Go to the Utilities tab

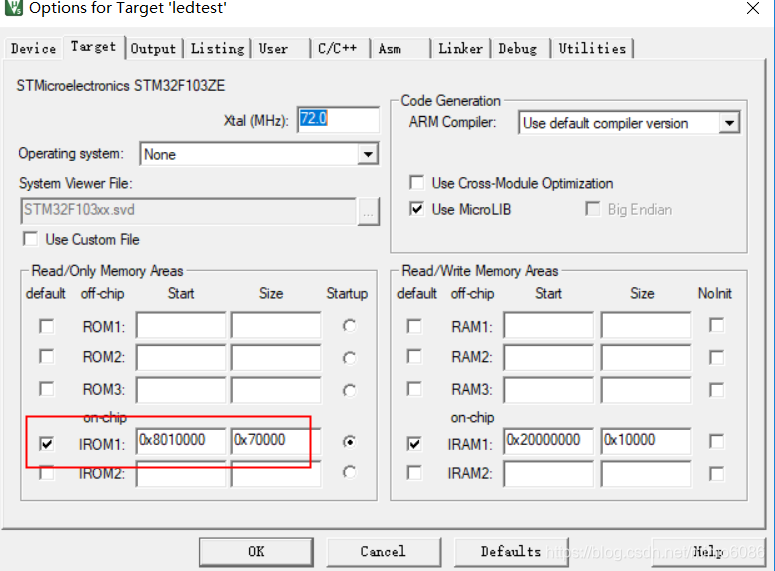[x=592, y=49]
